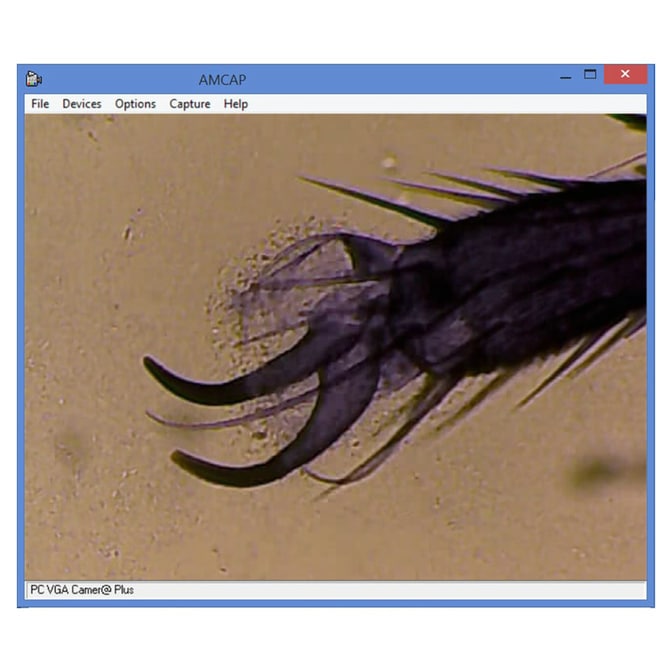The height and width of the screenshot is (672, 672).
Task: Click the 'PC VGA Camer@ Plus' status text
Action: 82,590
